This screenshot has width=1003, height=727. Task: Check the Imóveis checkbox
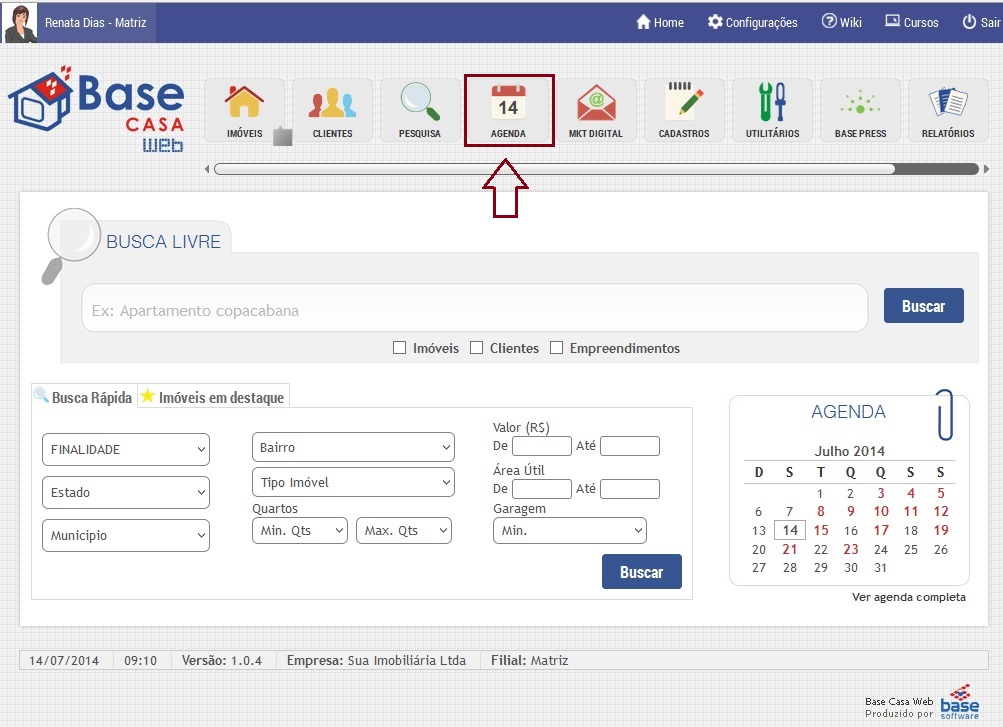click(x=400, y=348)
